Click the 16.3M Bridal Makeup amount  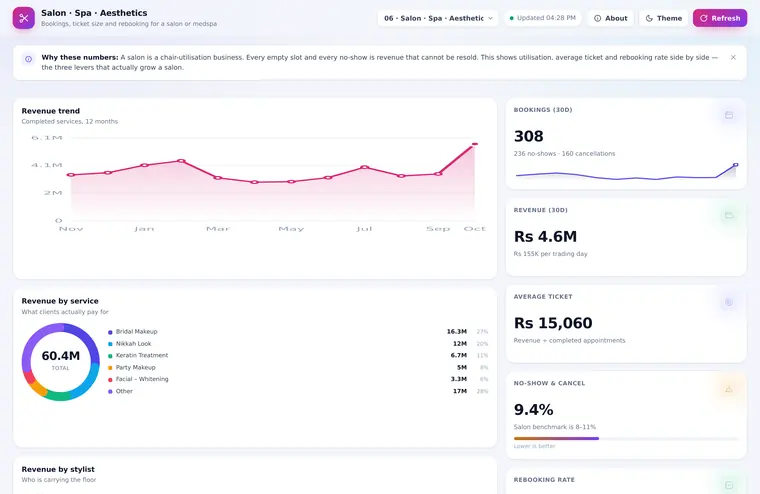click(457, 332)
